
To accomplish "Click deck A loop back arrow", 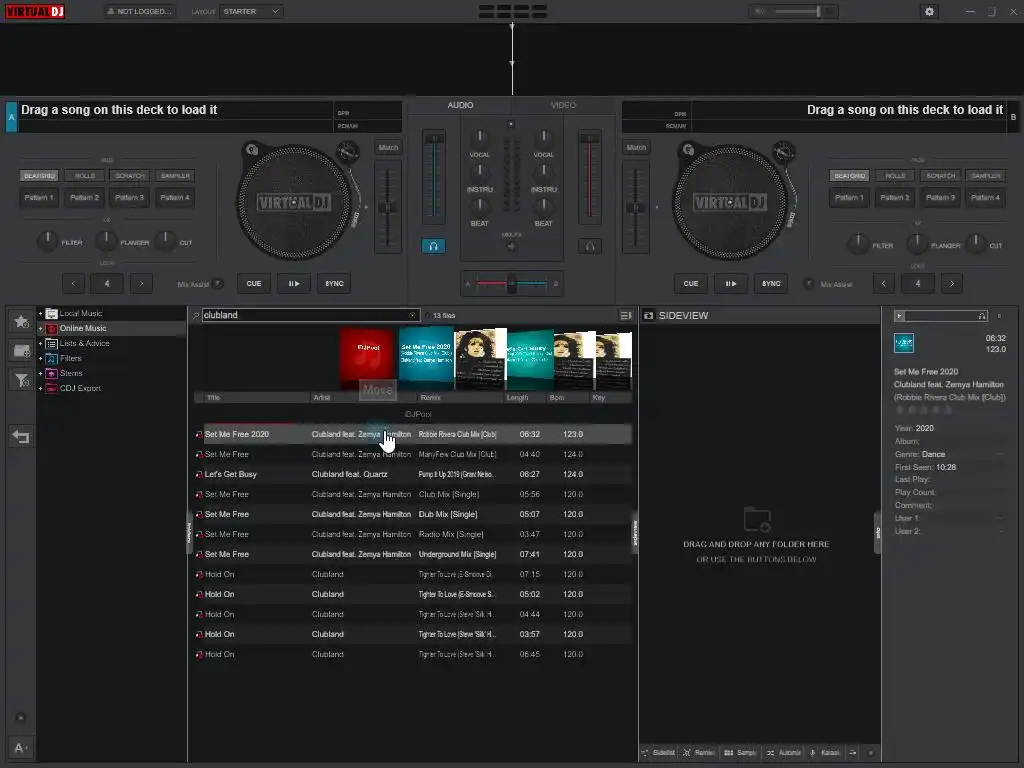I will coord(73,283).
